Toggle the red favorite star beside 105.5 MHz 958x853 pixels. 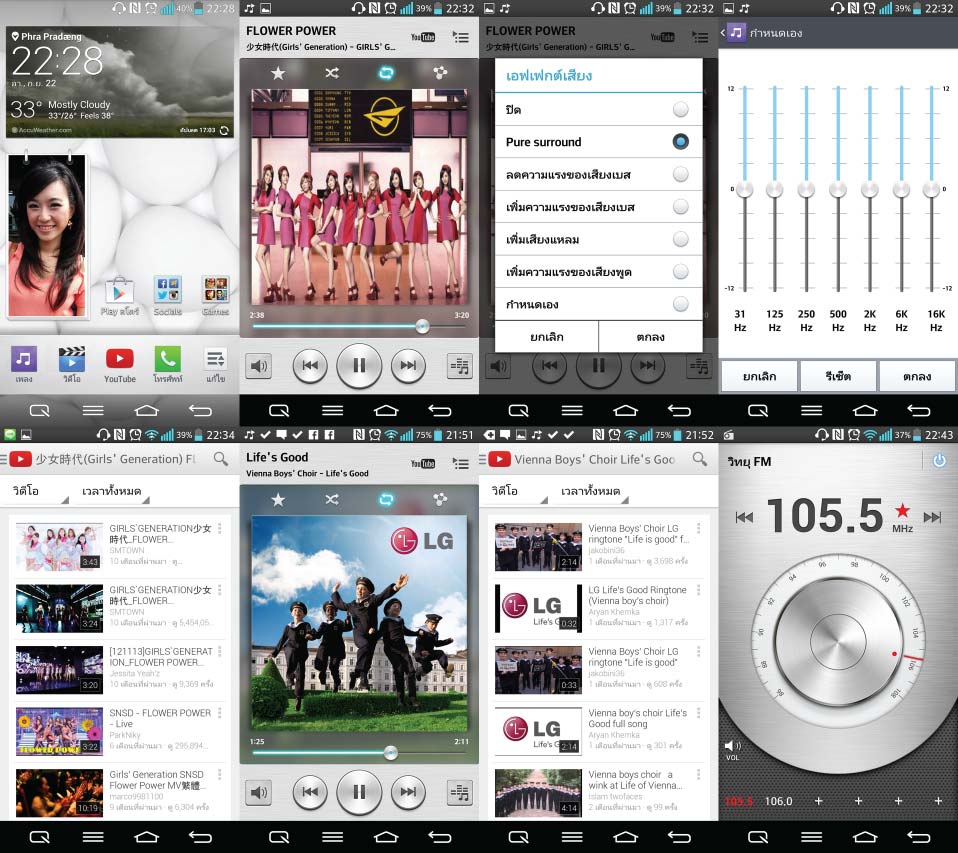pyautogui.click(x=902, y=510)
